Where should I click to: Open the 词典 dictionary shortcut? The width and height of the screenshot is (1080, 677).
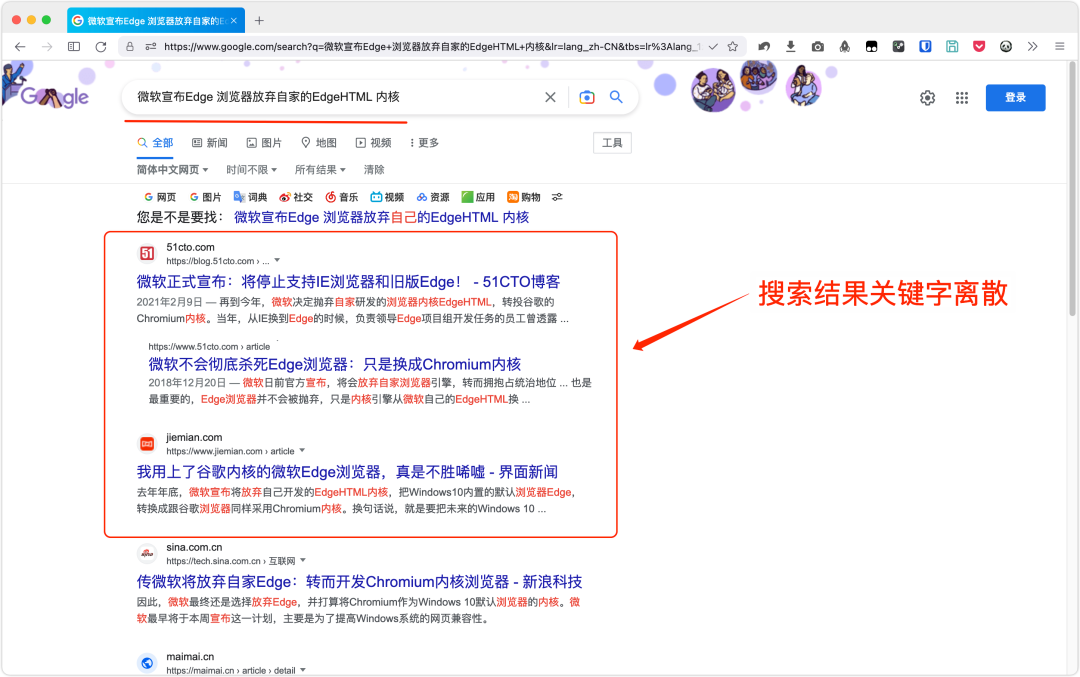(250, 197)
